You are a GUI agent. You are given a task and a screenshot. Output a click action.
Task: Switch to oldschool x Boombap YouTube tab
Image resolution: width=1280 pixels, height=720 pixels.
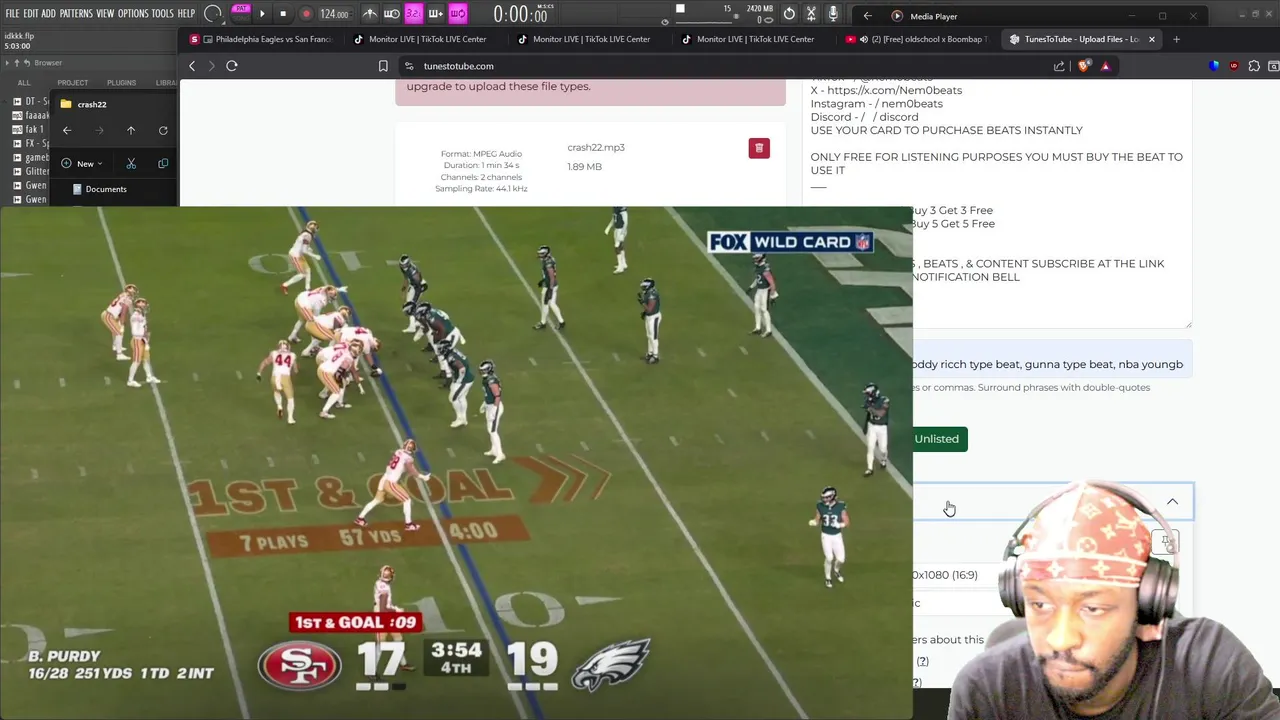[x=916, y=39]
